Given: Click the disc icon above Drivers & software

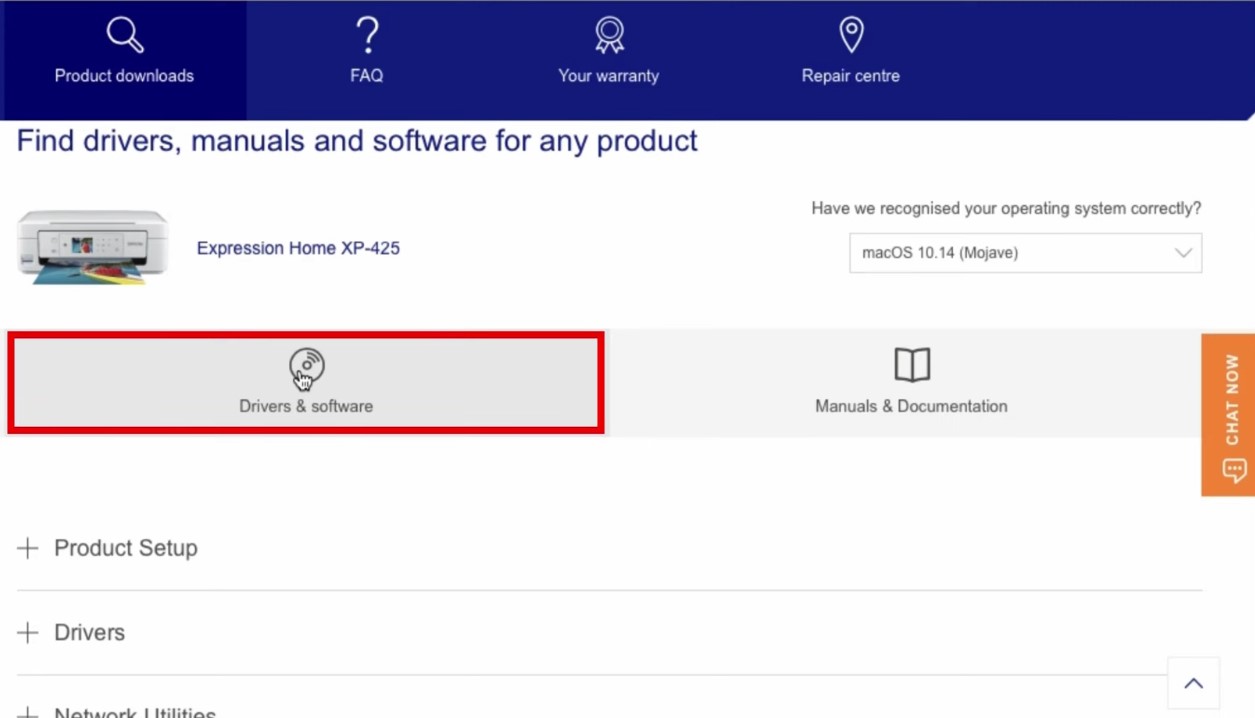Looking at the screenshot, I should pos(306,367).
